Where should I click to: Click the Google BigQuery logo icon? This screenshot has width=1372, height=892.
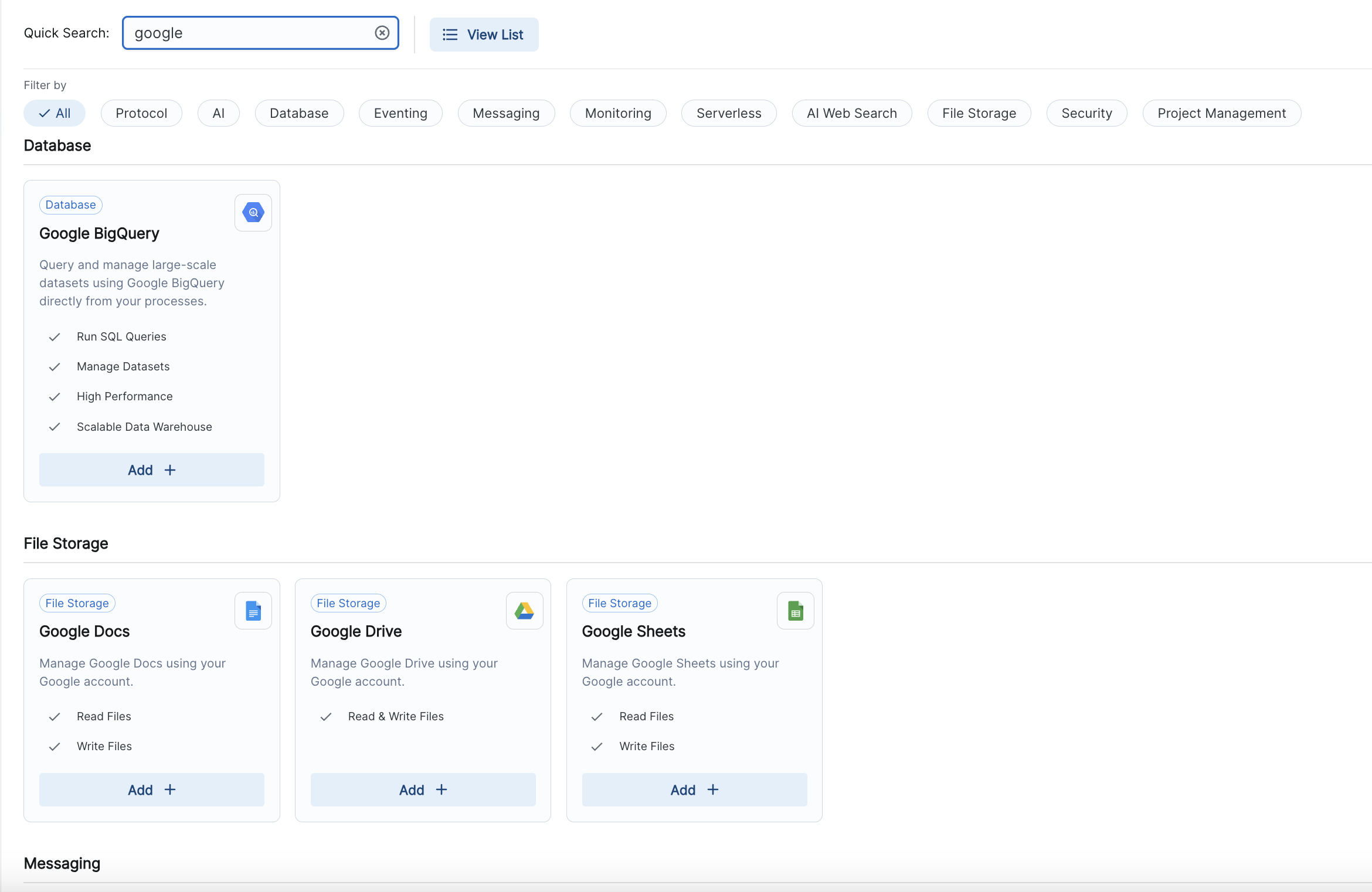tap(253, 213)
